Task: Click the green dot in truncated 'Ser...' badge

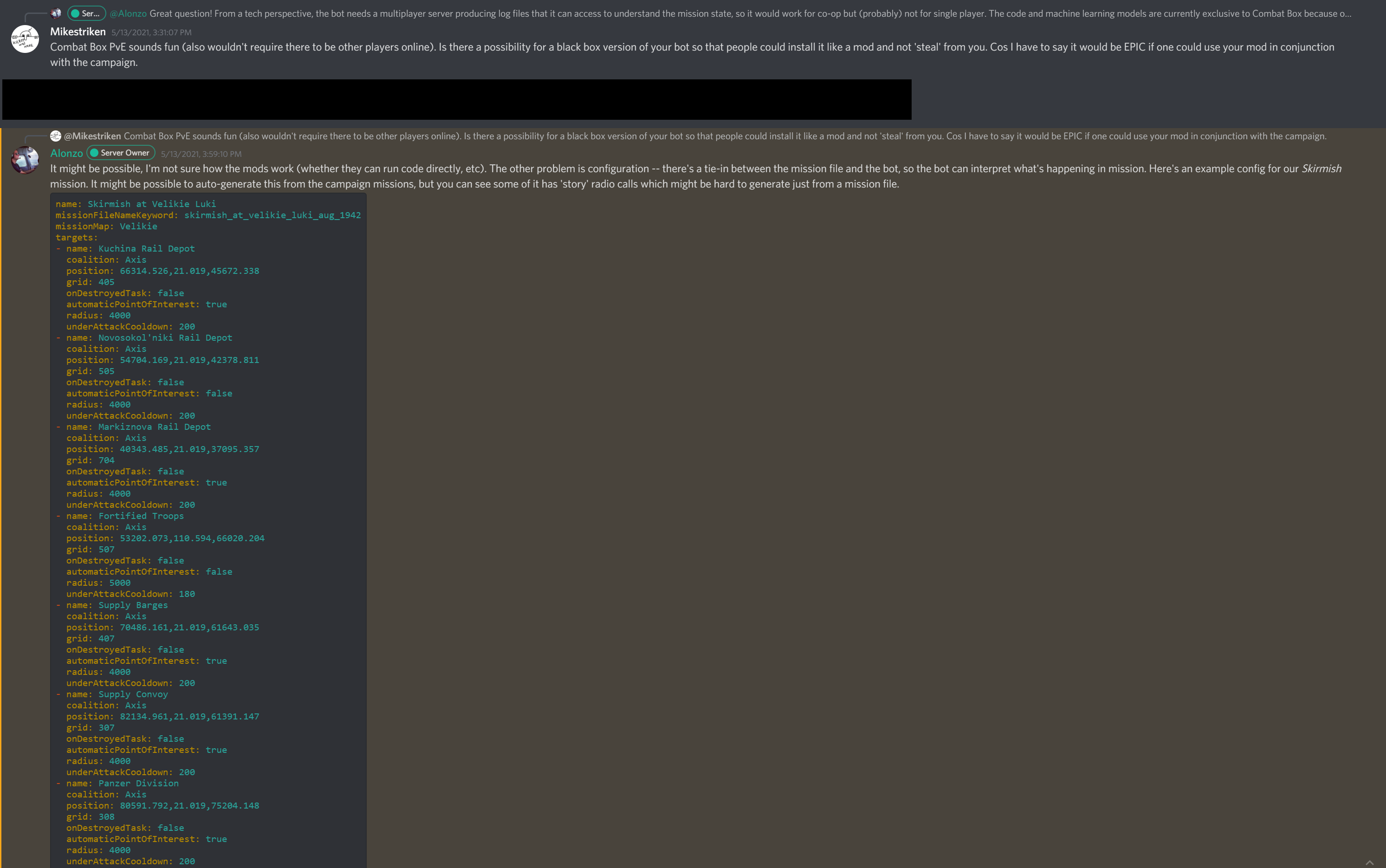Action: click(75, 13)
